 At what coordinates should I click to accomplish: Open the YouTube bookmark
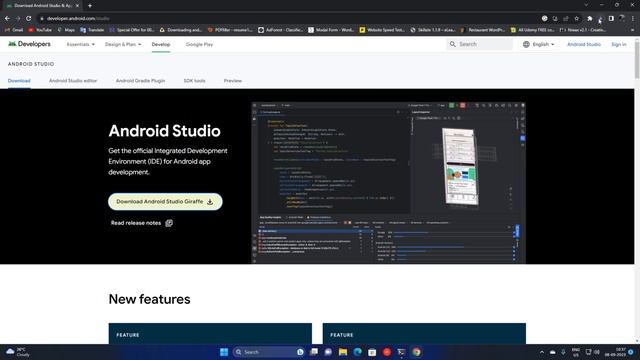point(40,30)
